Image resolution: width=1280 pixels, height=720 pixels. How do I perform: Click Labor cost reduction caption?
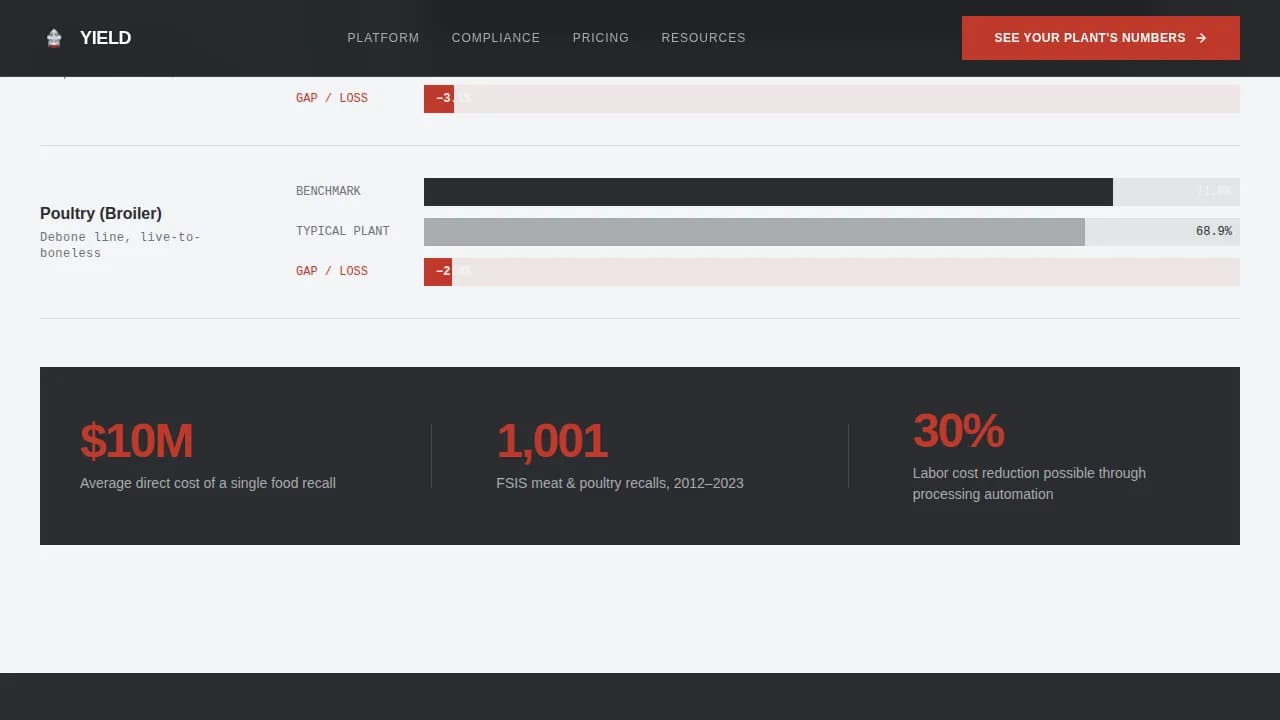tap(1029, 483)
